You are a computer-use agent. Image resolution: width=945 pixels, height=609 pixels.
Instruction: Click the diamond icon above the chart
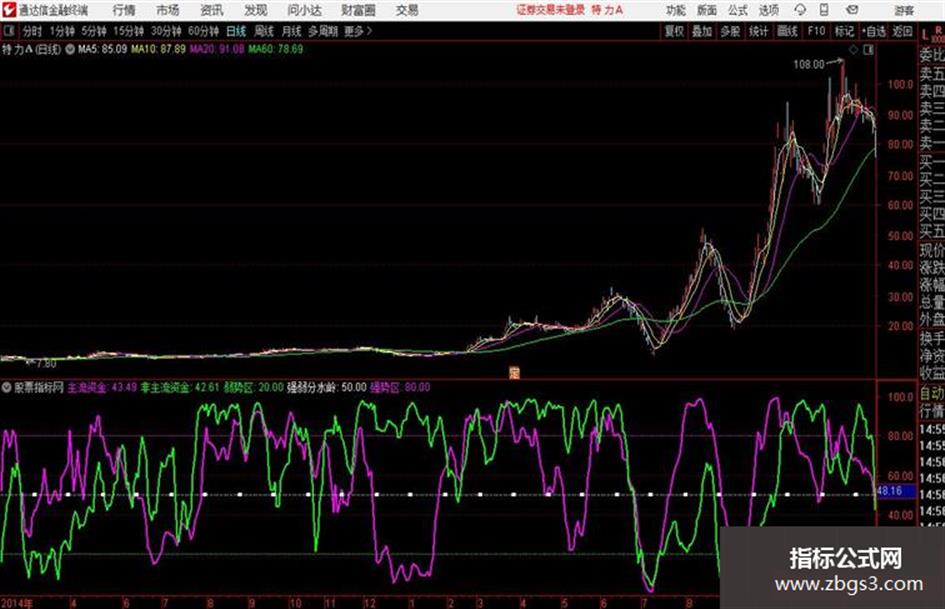(x=853, y=50)
